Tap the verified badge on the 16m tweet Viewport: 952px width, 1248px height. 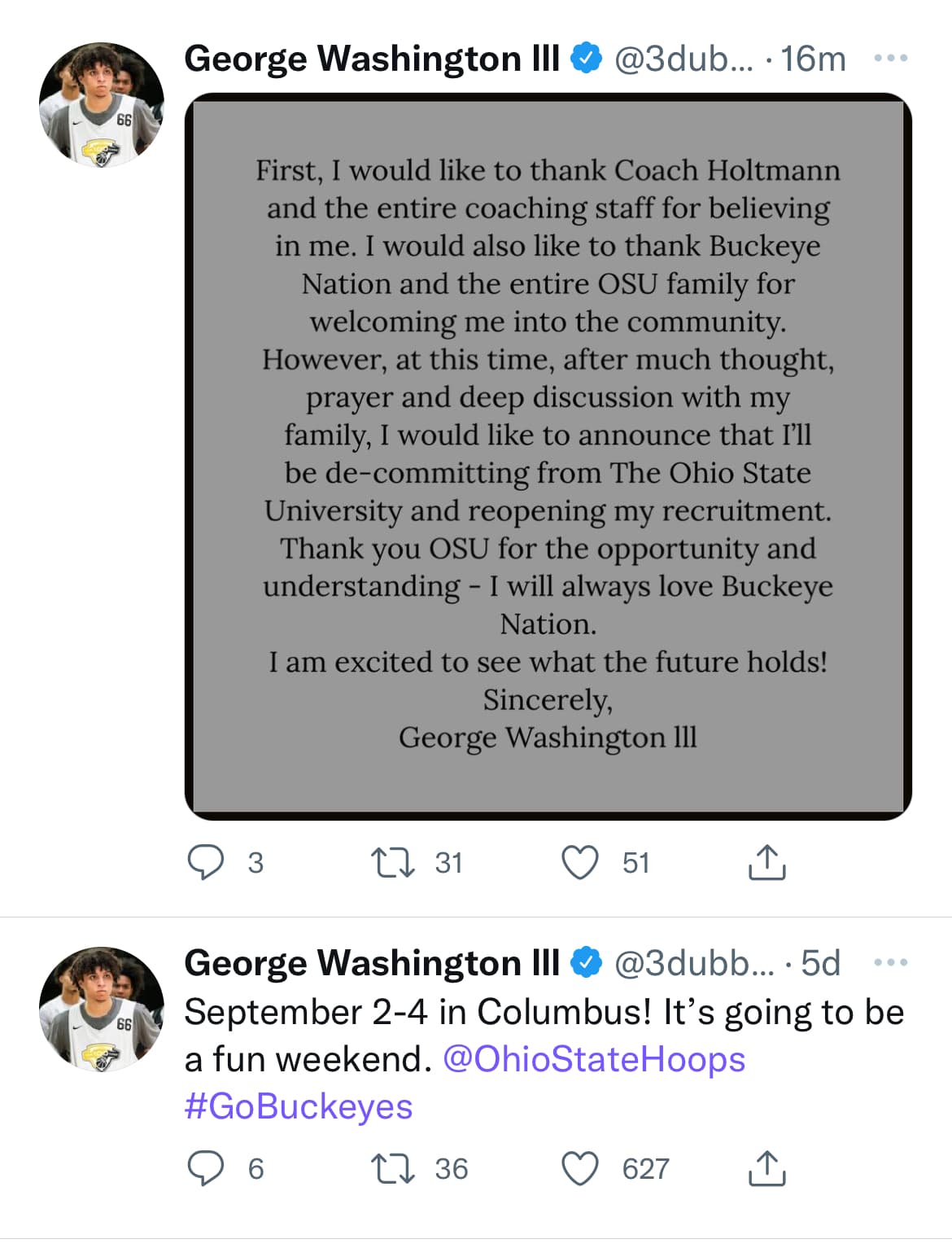tap(586, 59)
